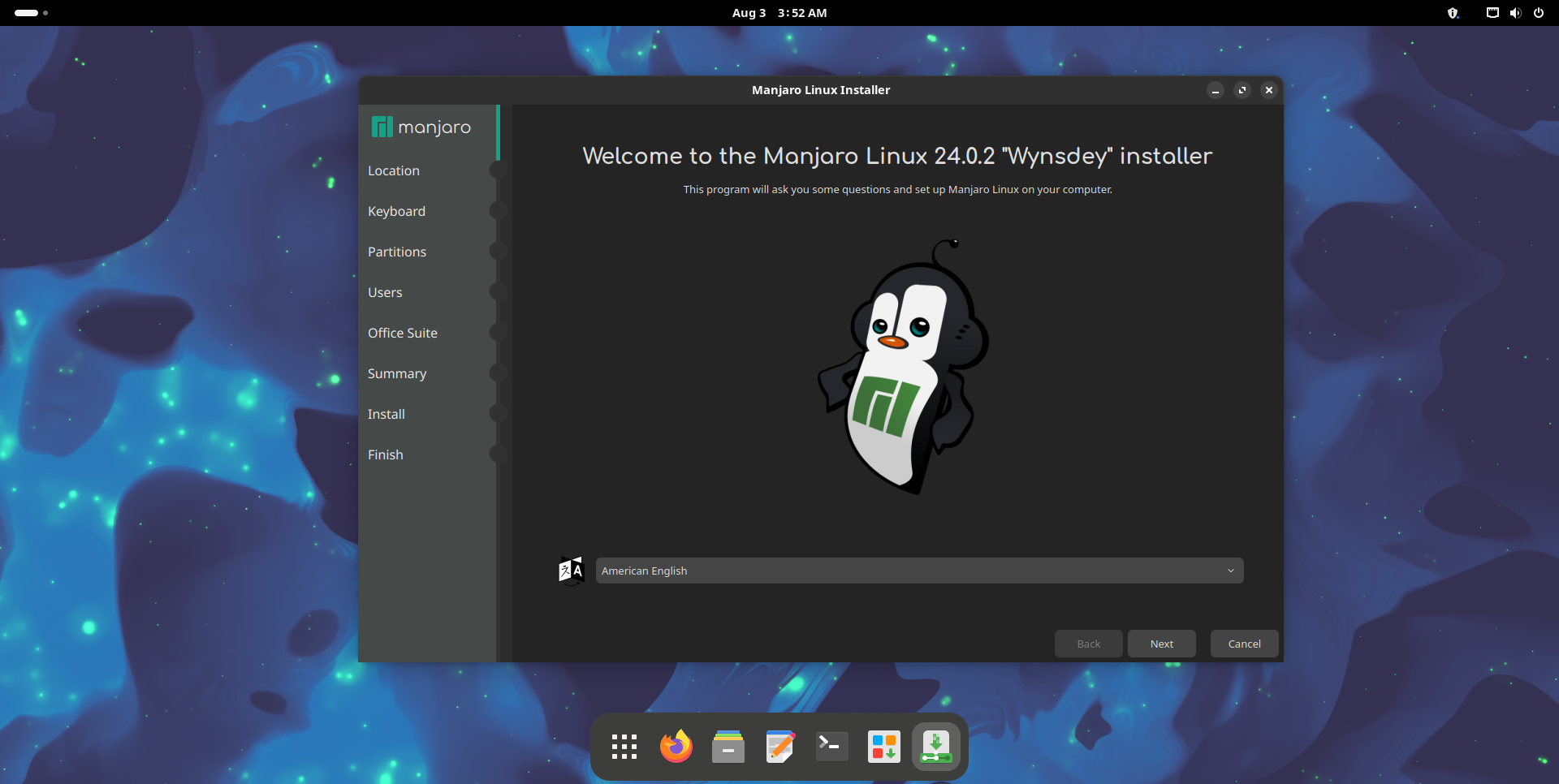Click the disabled Back button
Viewport: 1559px width, 784px height.
point(1089,644)
